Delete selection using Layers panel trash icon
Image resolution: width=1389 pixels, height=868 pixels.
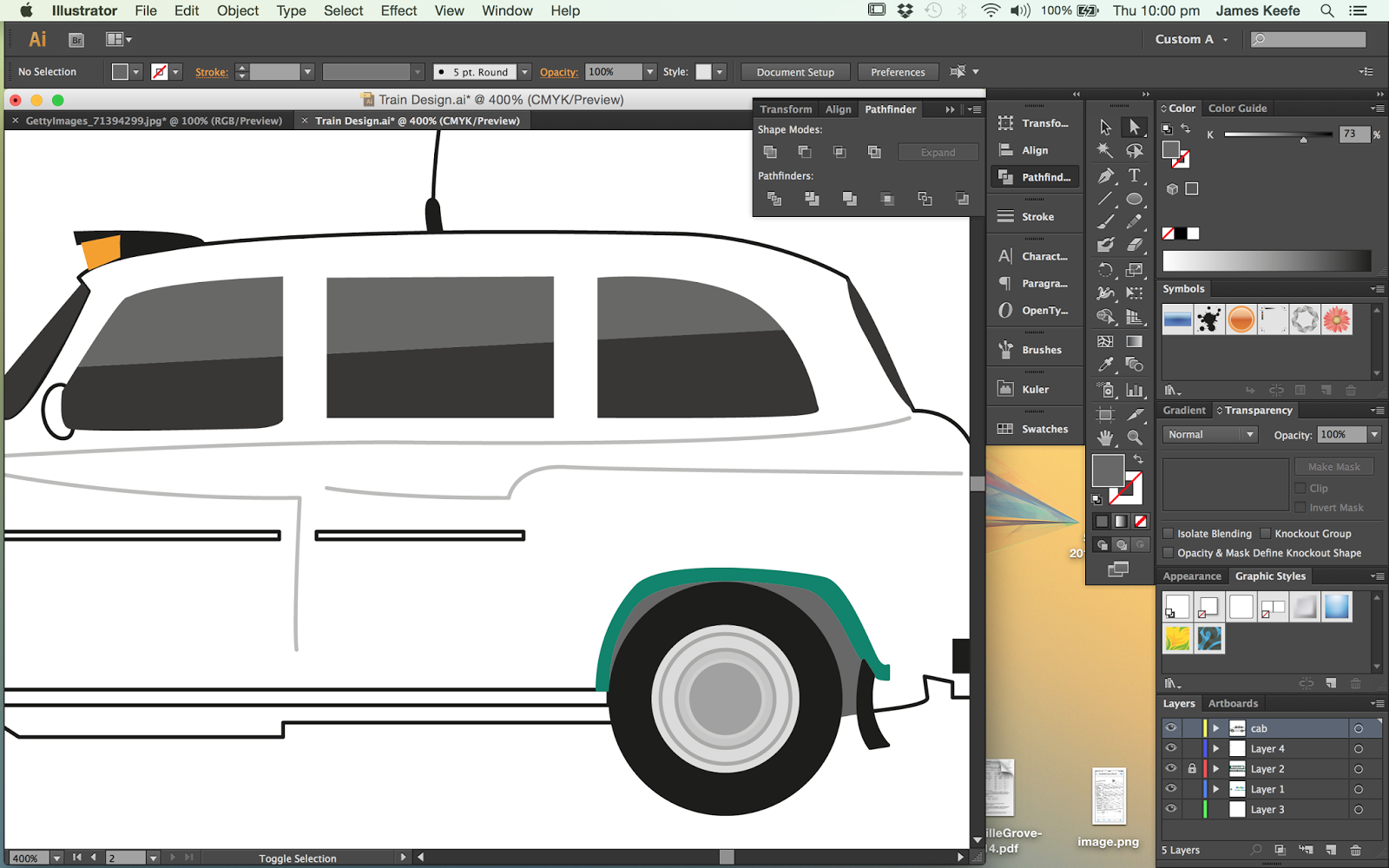pyautogui.click(x=1355, y=850)
